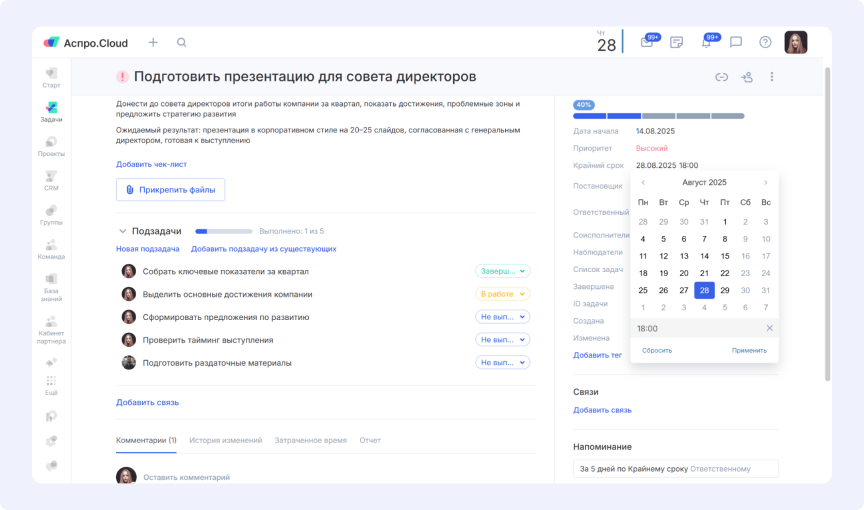Switch to Затраченное время tab
Screen dimensions: 864x510
pos(311,440)
